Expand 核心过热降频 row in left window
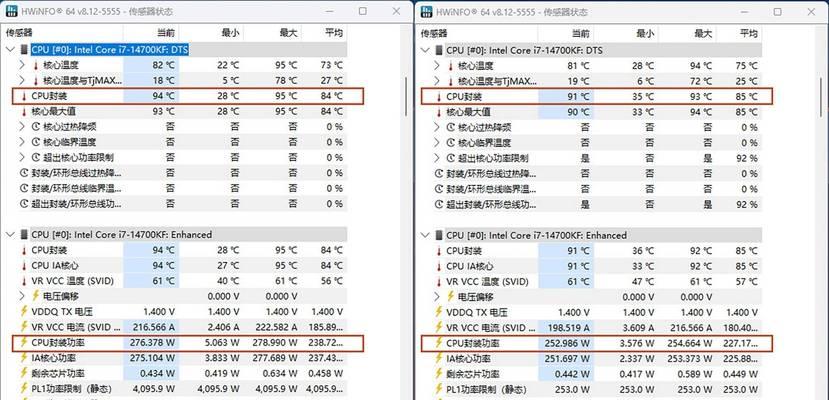This screenshot has width=829, height=400. coord(22,127)
